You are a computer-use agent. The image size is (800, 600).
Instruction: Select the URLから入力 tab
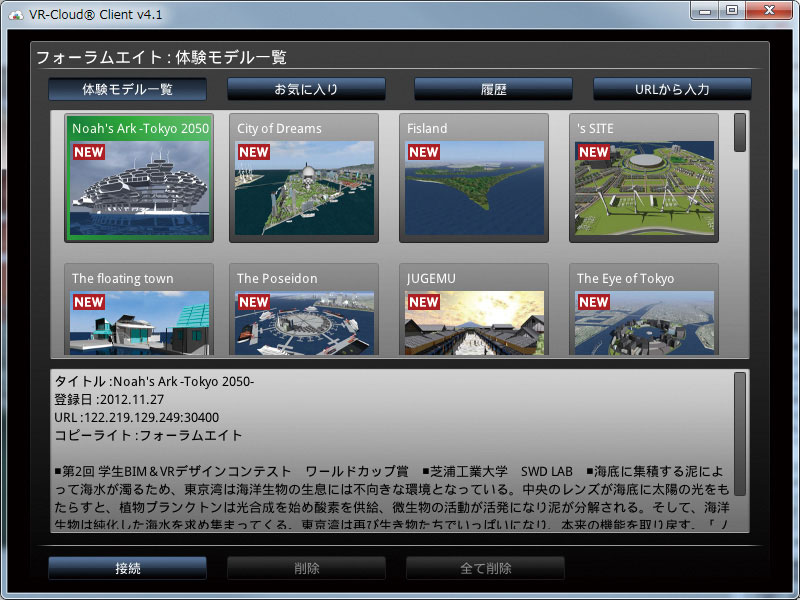[672, 89]
